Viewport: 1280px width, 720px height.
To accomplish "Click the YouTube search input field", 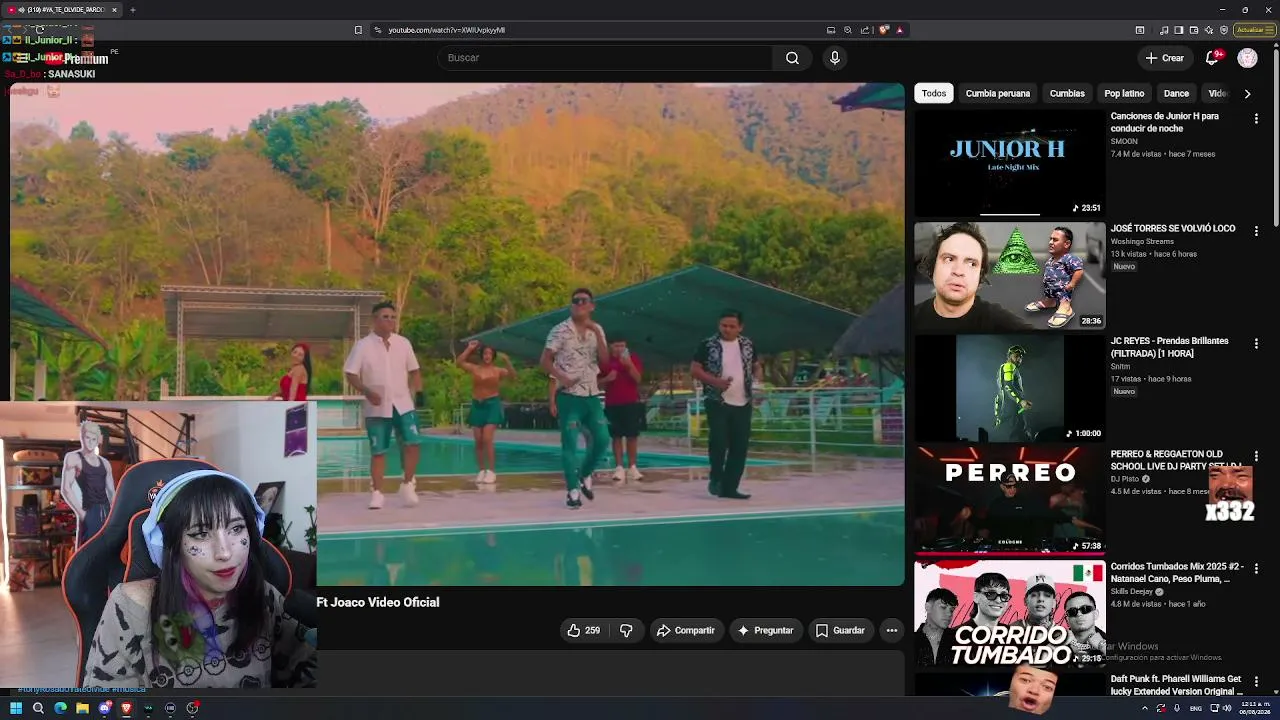I will 605,58.
